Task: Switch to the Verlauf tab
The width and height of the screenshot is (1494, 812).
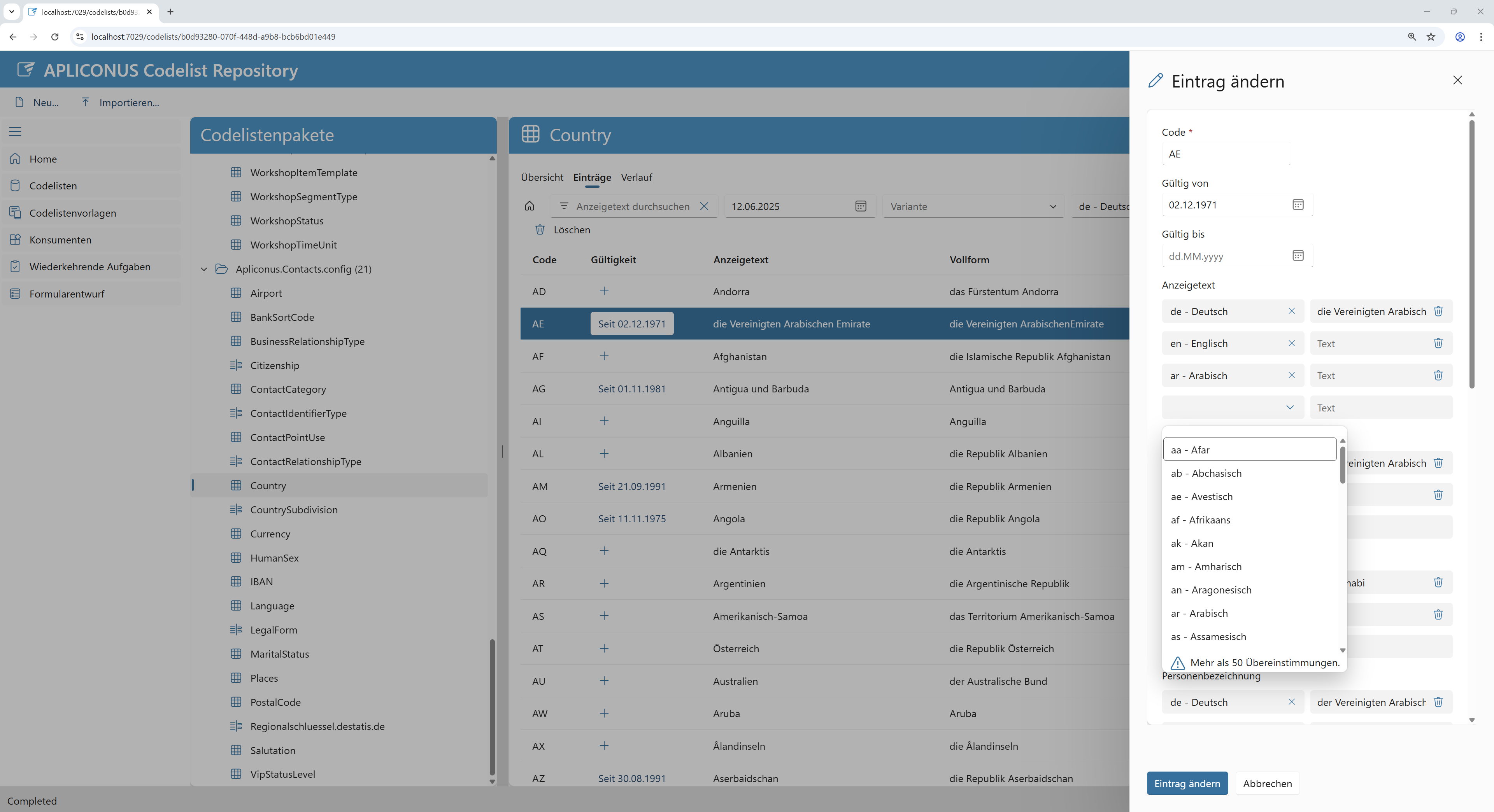Action: tap(636, 177)
